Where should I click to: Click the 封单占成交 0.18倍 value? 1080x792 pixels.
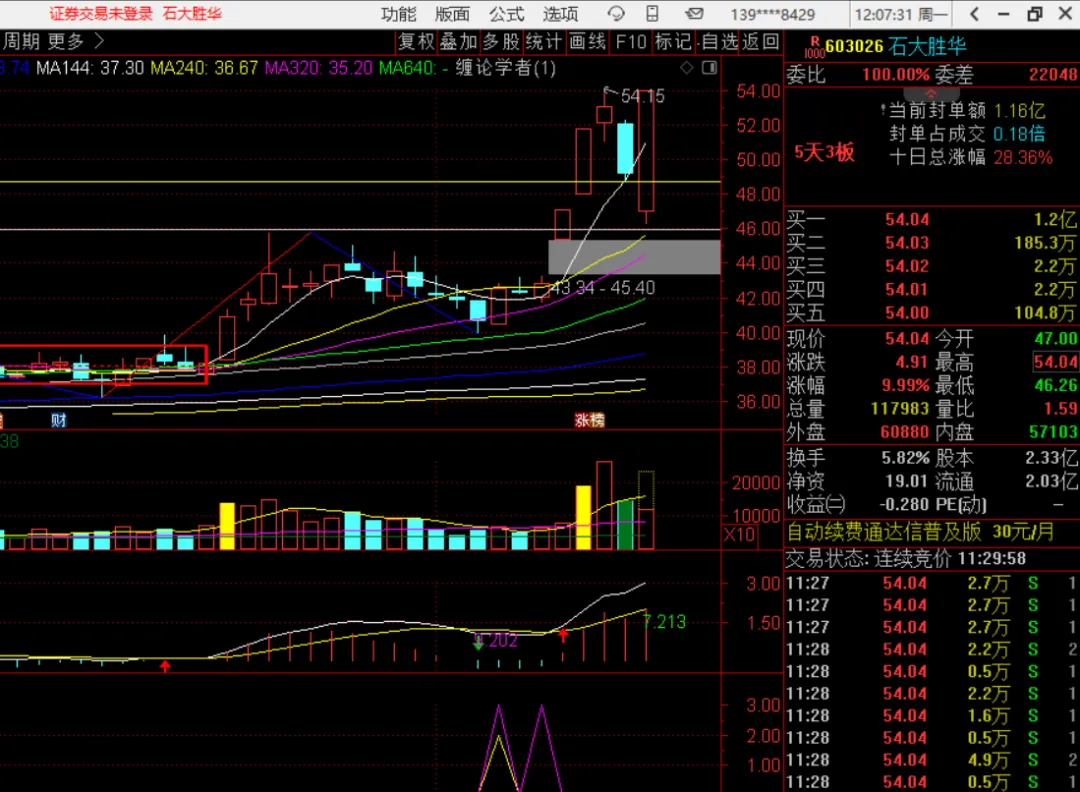[x=1019, y=134]
